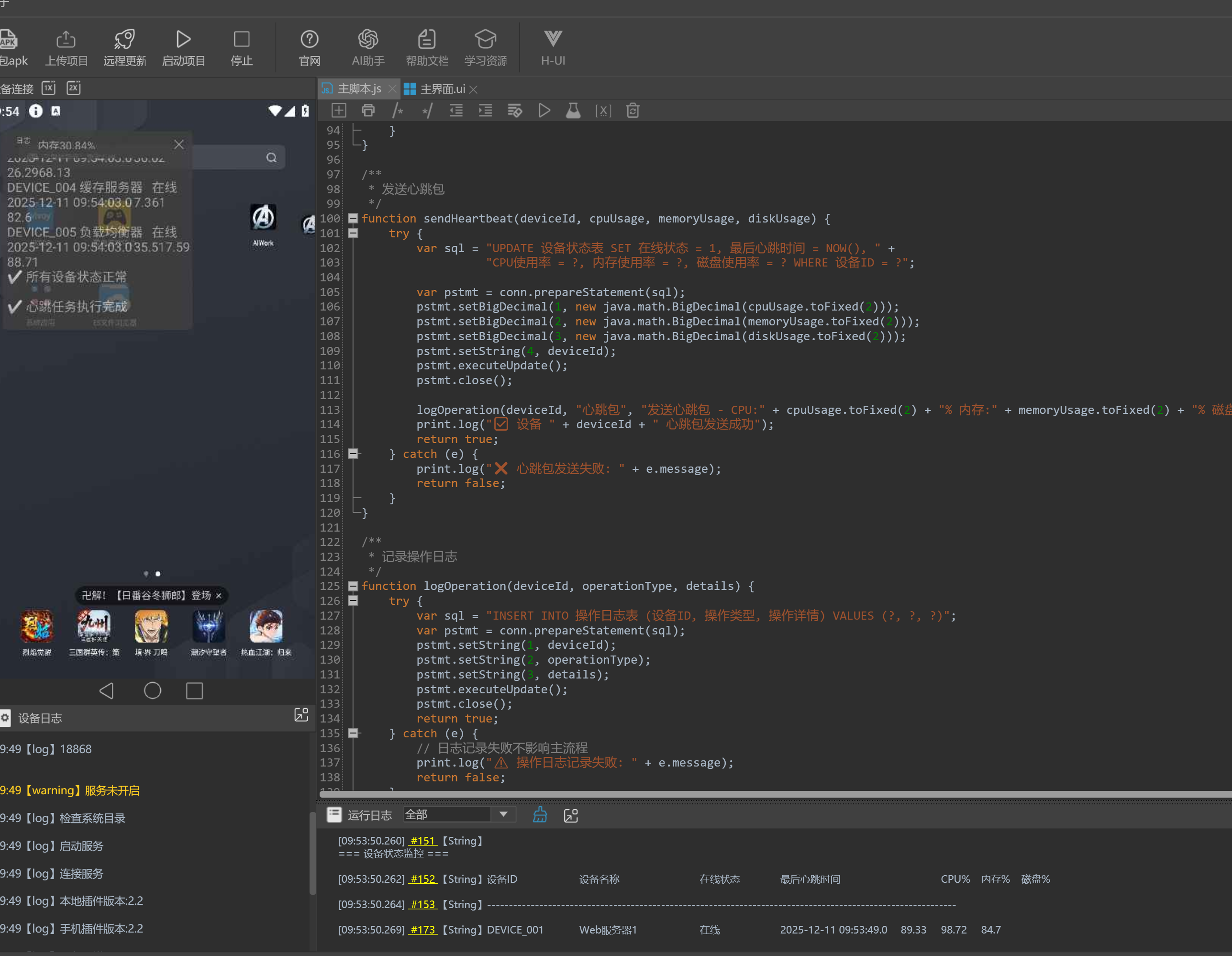
Task: Toggle the 1x scale button
Action: [49, 88]
